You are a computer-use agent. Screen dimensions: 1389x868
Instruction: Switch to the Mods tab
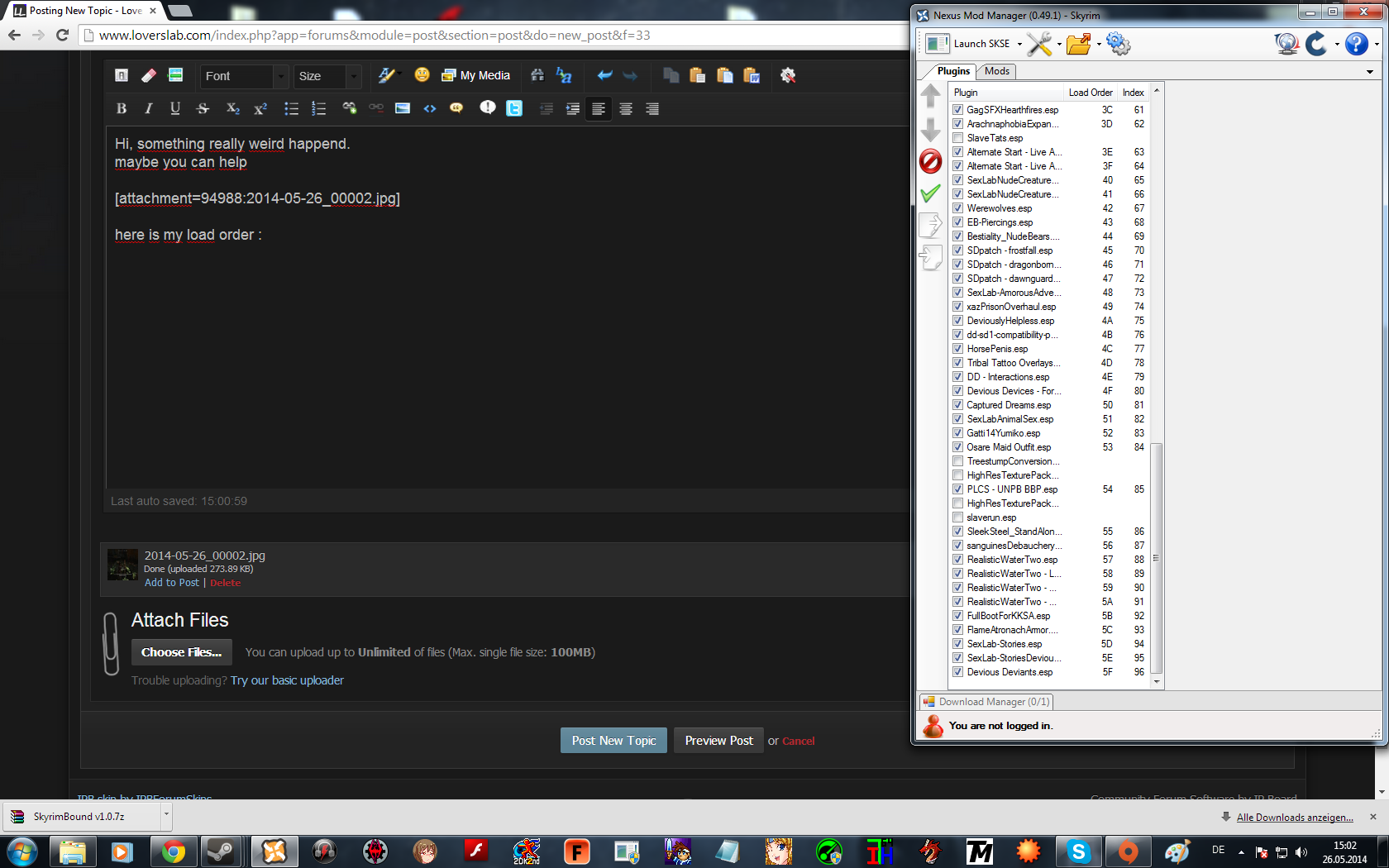(997, 71)
